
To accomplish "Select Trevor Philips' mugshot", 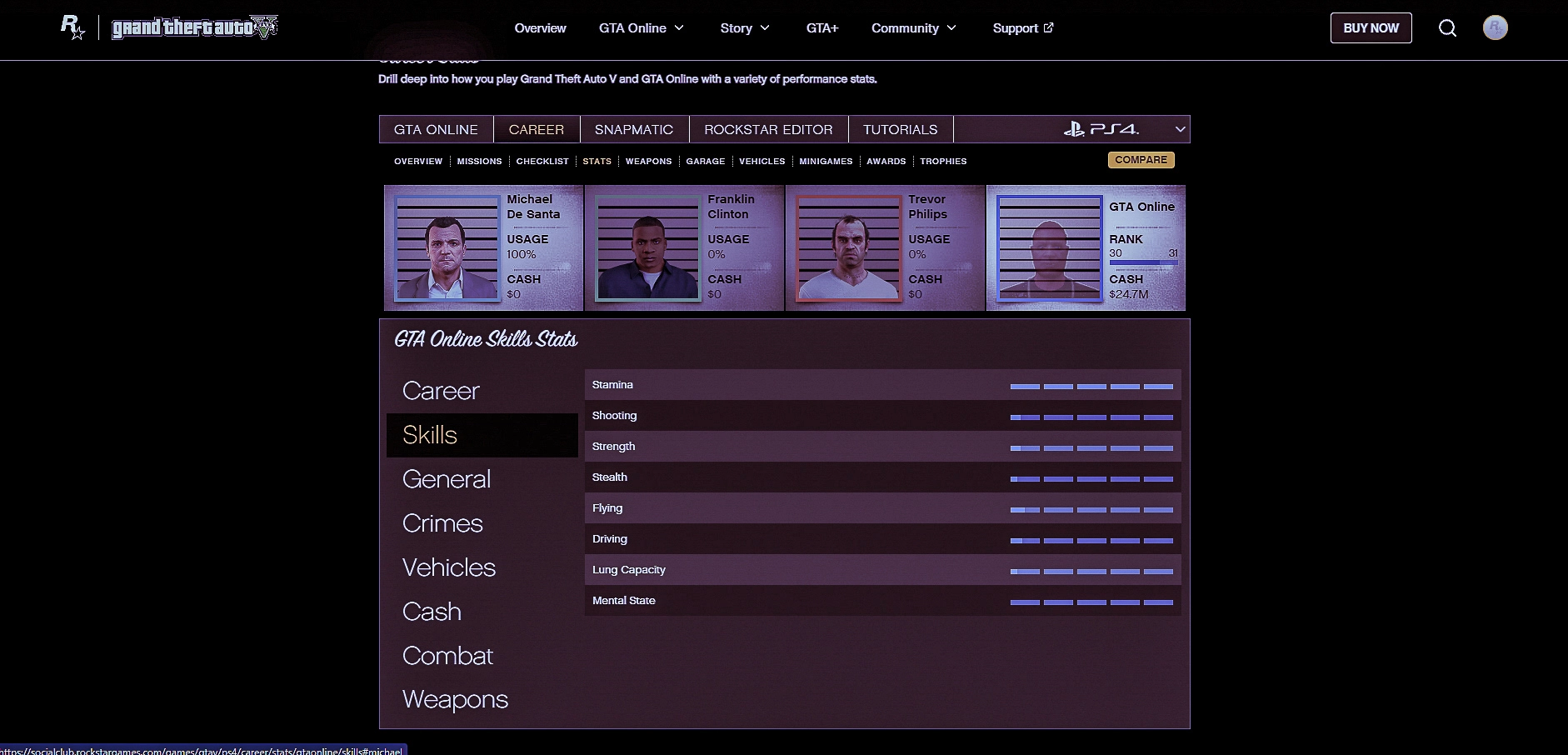I will pos(848,247).
